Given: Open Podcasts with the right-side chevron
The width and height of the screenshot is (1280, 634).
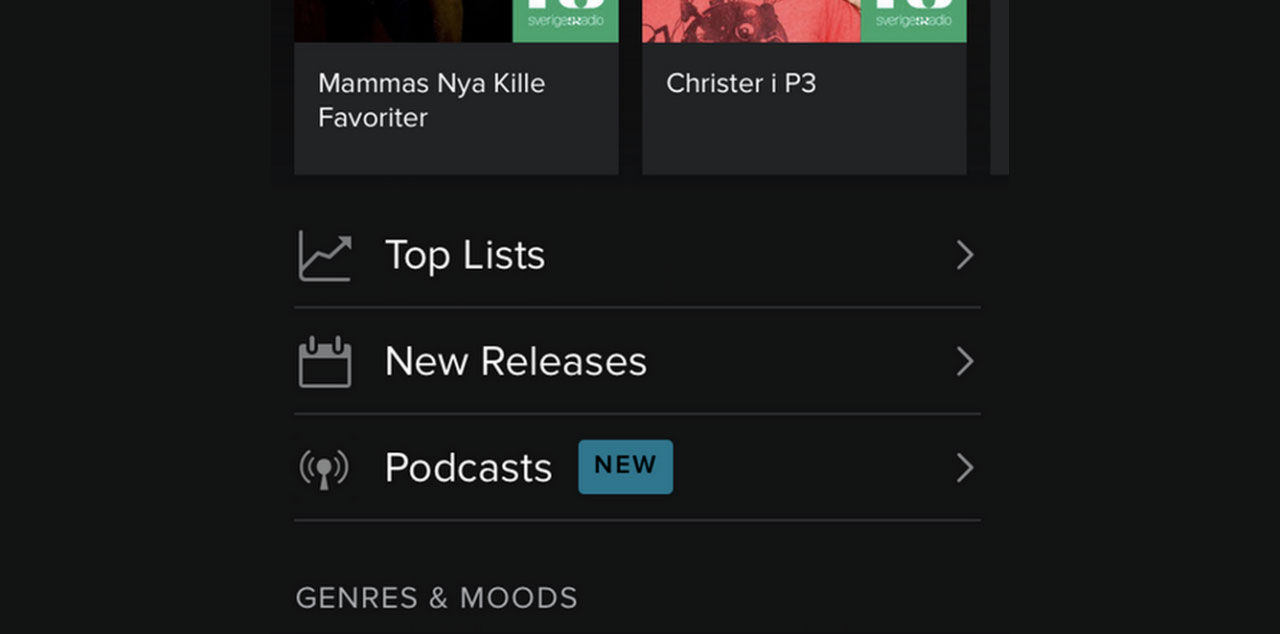Looking at the screenshot, I should pos(964,468).
